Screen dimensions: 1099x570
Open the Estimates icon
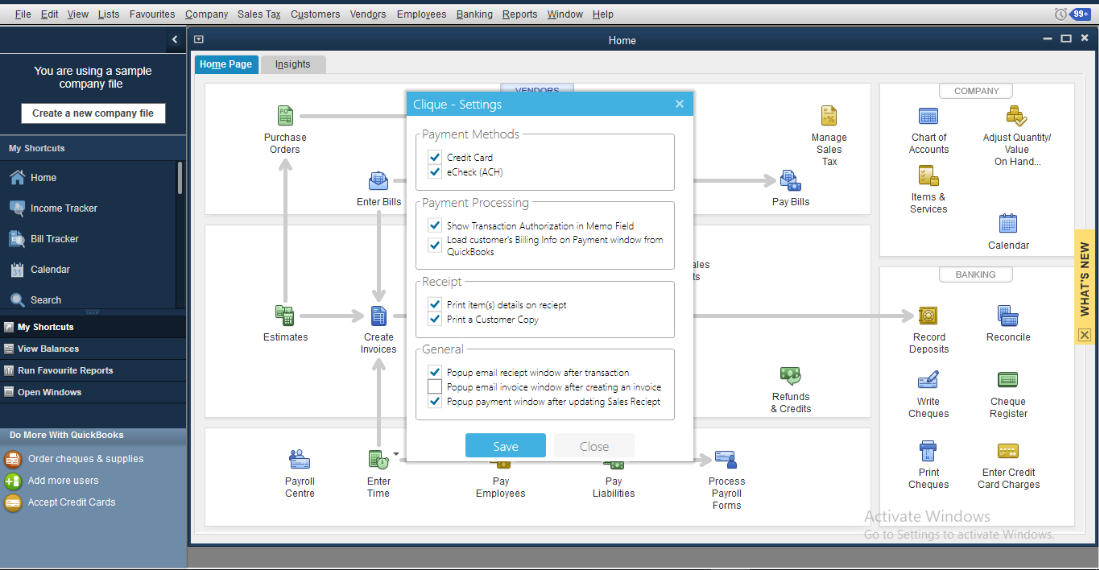pyautogui.click(x=285, y=315)
